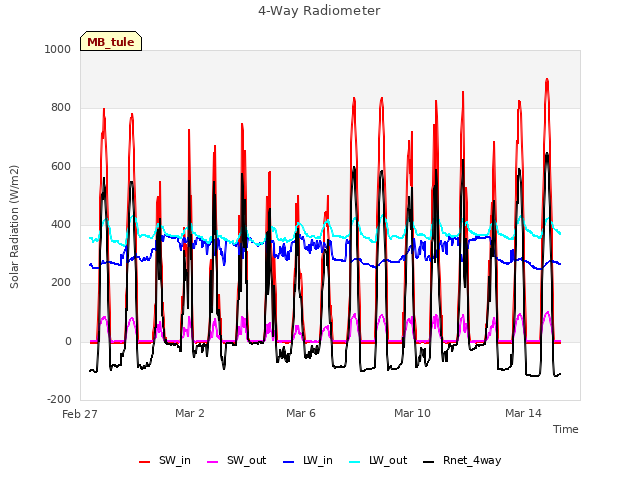Image resolution: width=640 pixels, height=480 pixels.
Task: Toggle the LW_out legend entry
Action: click(378, 461)
